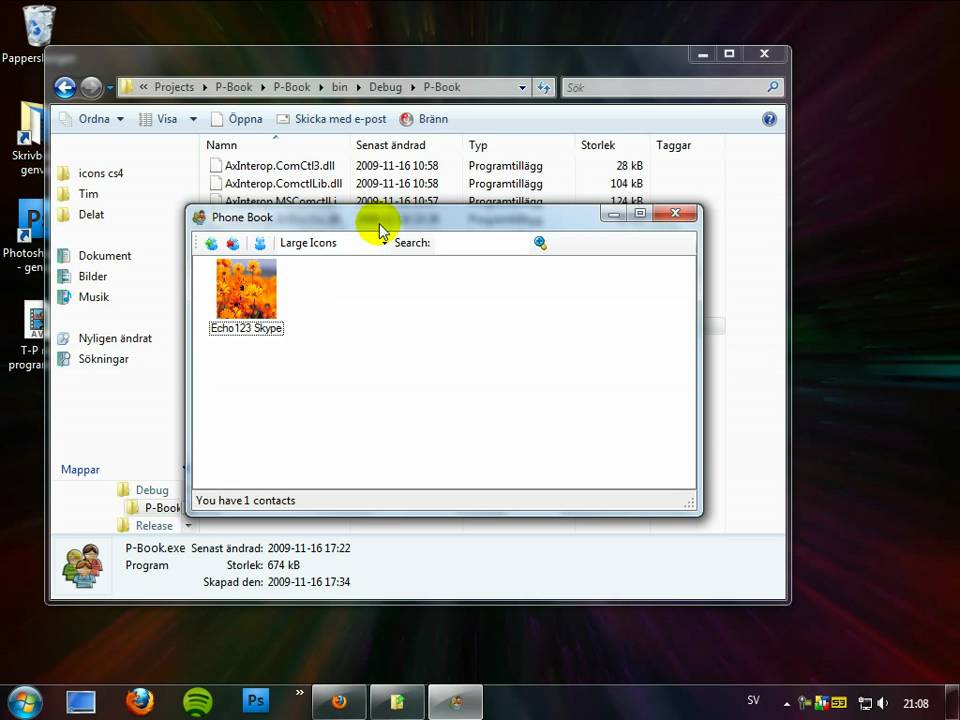Click the search magnifier icon in Phone Book
960x720 pixels.
click(x=540, y=243)
